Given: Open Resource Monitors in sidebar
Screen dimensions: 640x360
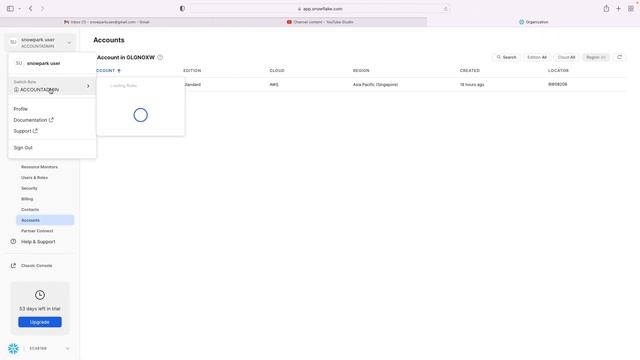Looking at the screenshot, I should (39, 167).
